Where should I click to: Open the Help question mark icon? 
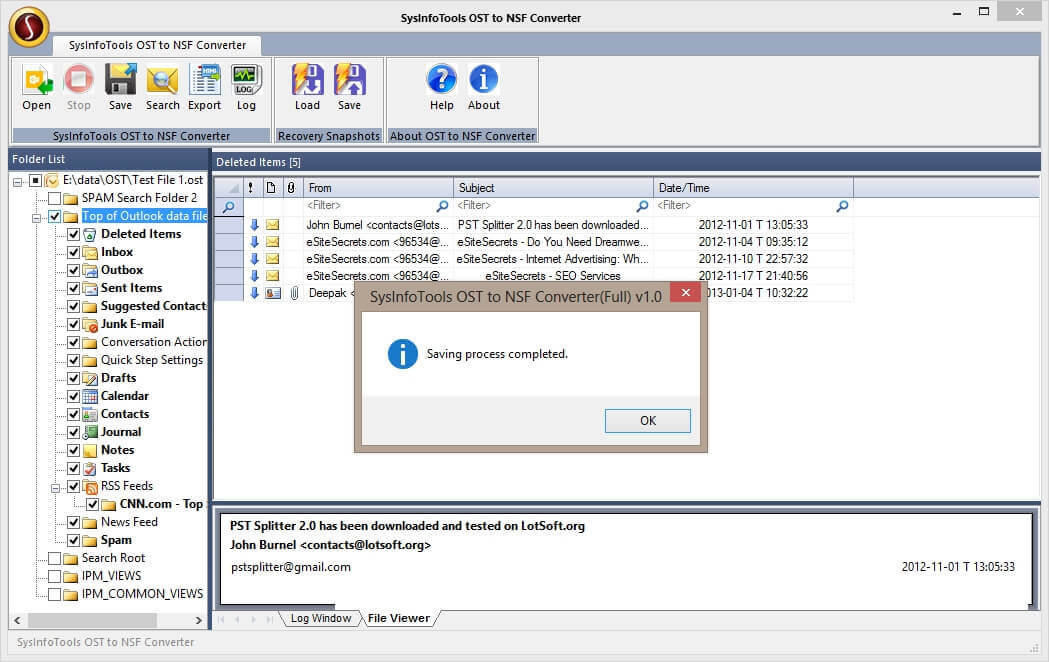442,80
